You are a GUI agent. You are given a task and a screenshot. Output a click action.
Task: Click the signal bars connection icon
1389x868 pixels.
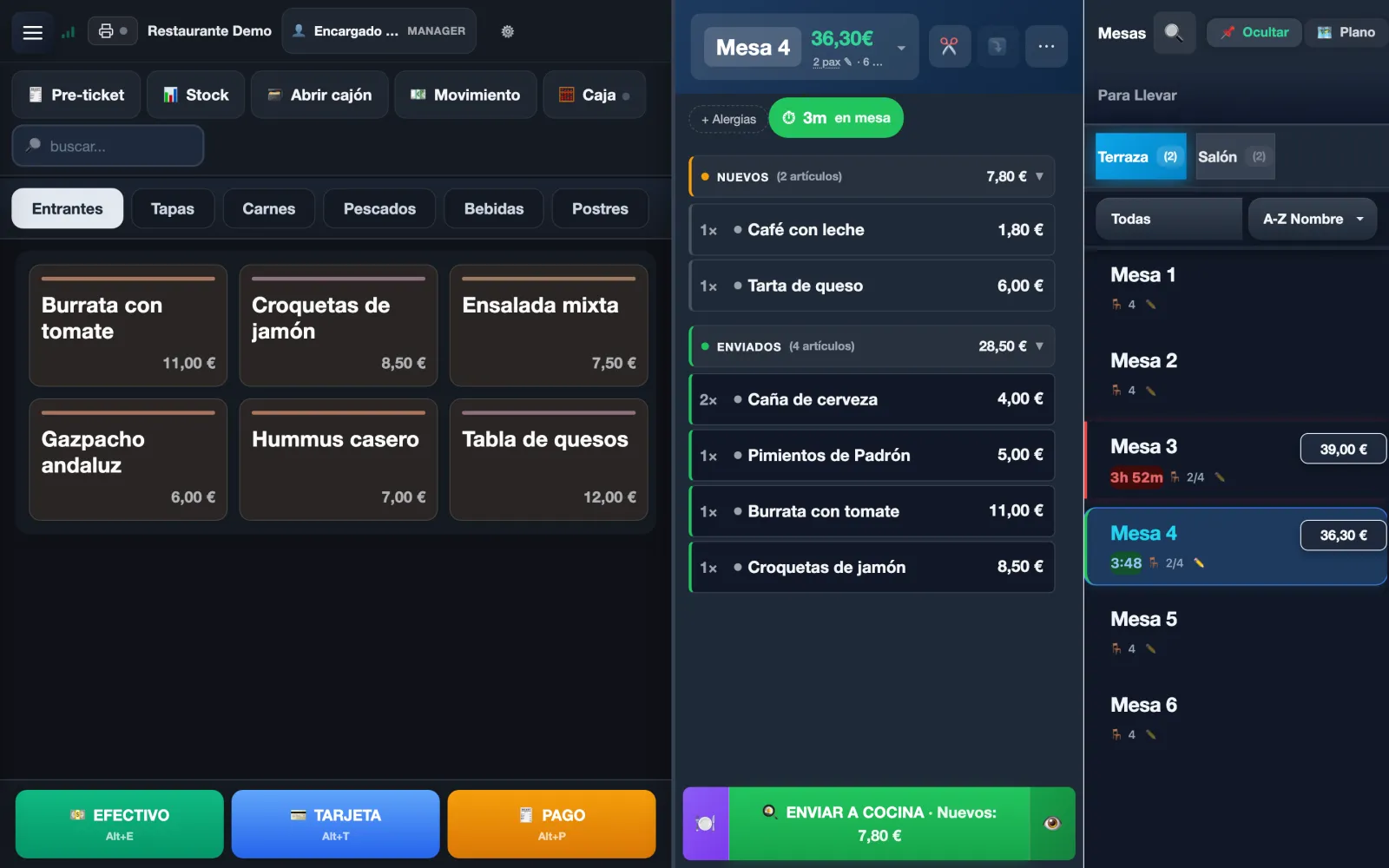coord(68,32)
